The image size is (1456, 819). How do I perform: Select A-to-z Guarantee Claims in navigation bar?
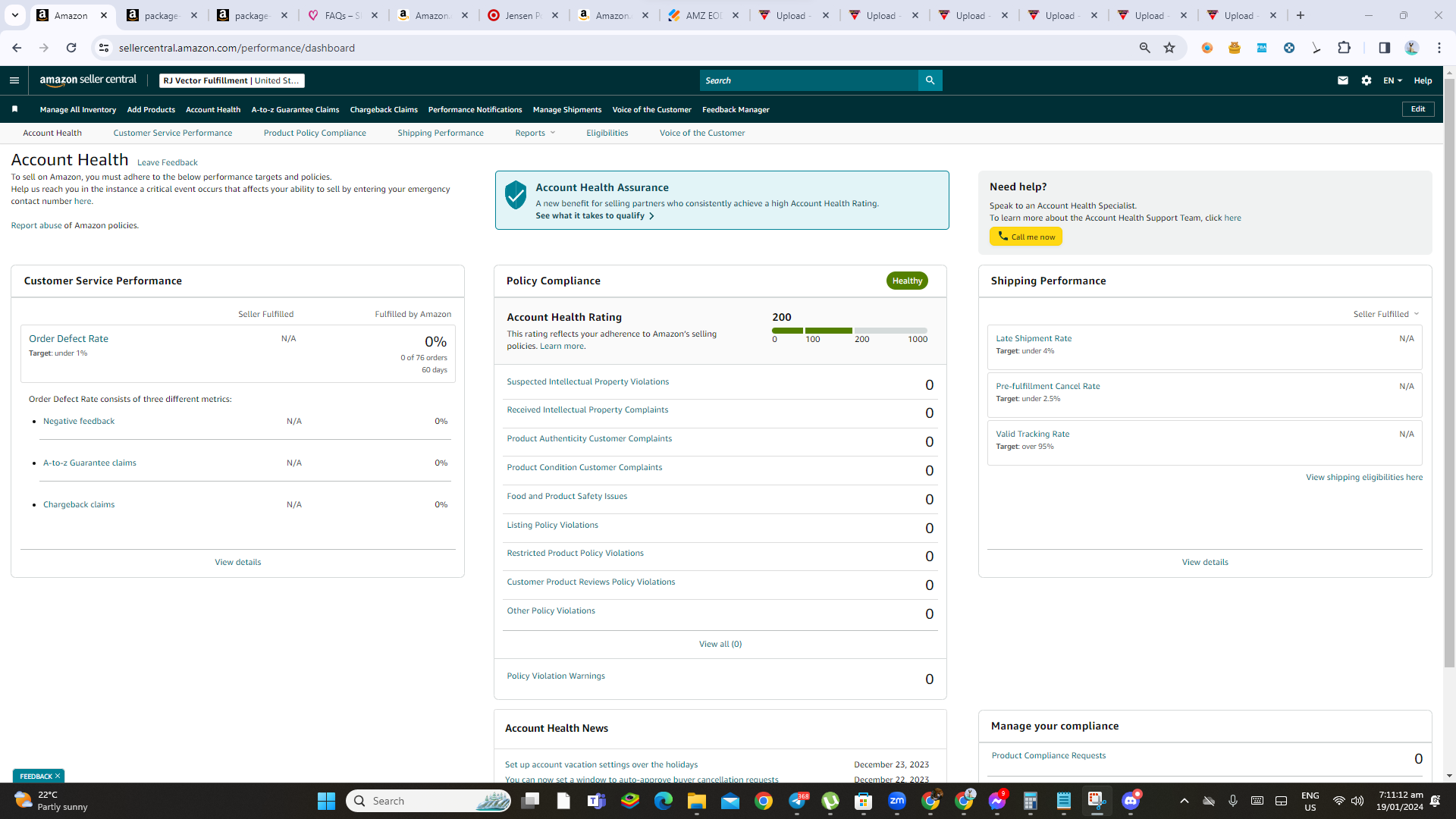295,110
